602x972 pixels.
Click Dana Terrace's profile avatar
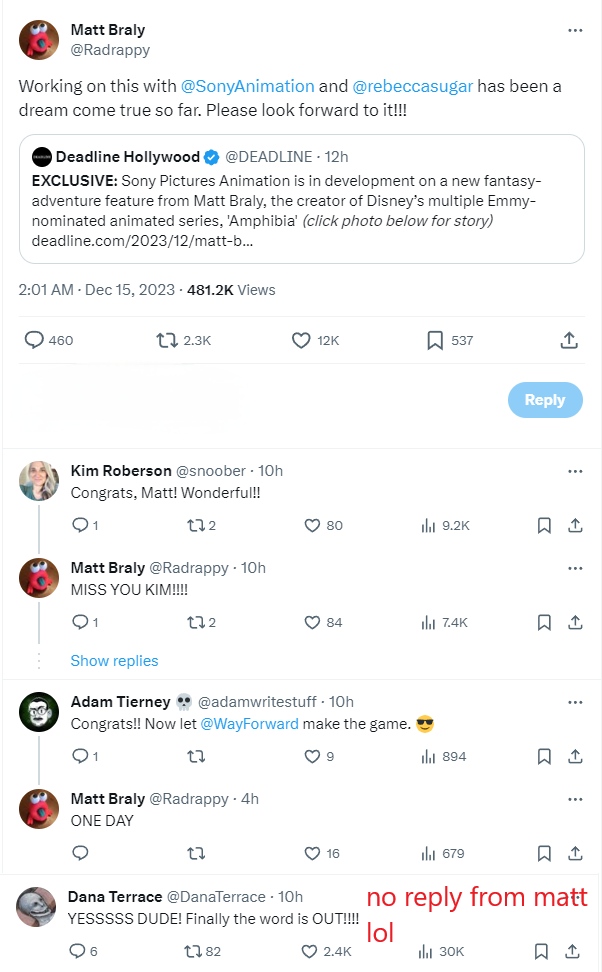(37, 906)
